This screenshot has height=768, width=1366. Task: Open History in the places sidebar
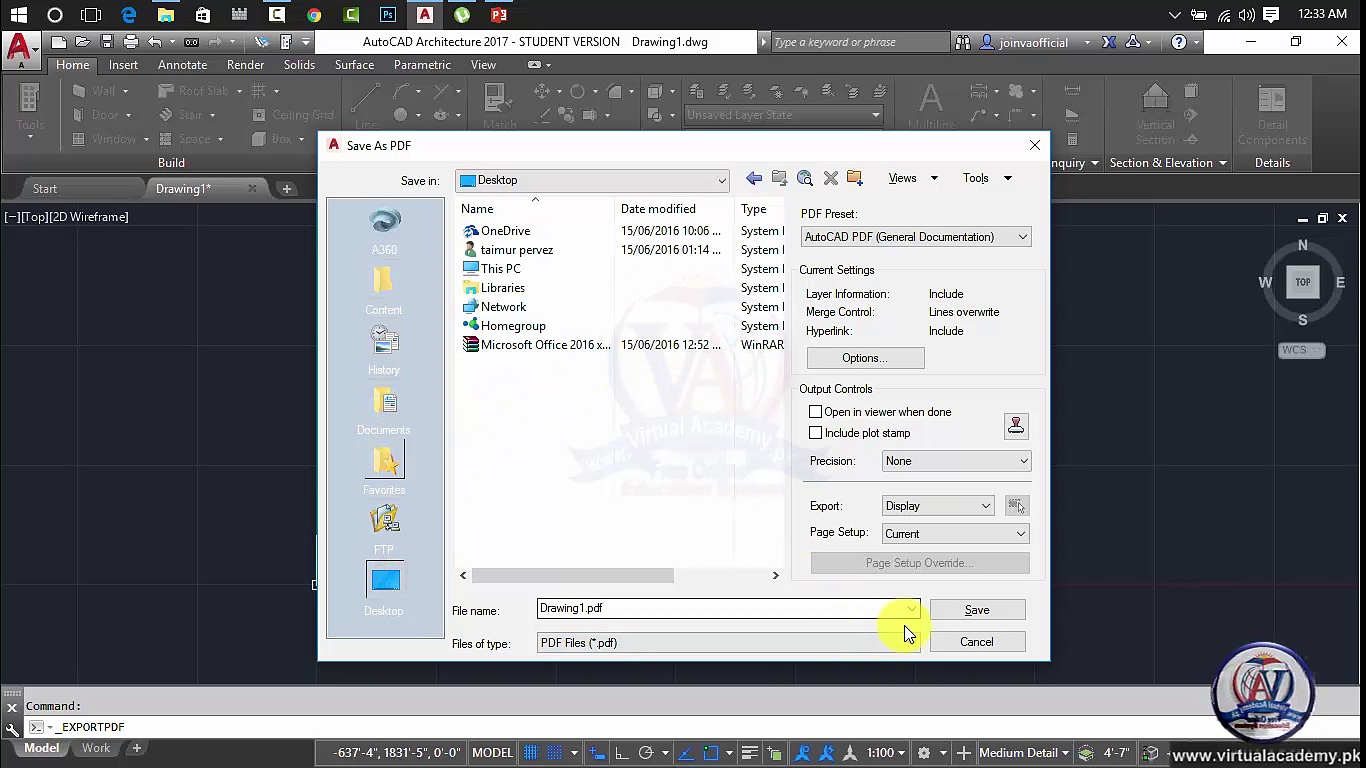click(x=384, y=351)
